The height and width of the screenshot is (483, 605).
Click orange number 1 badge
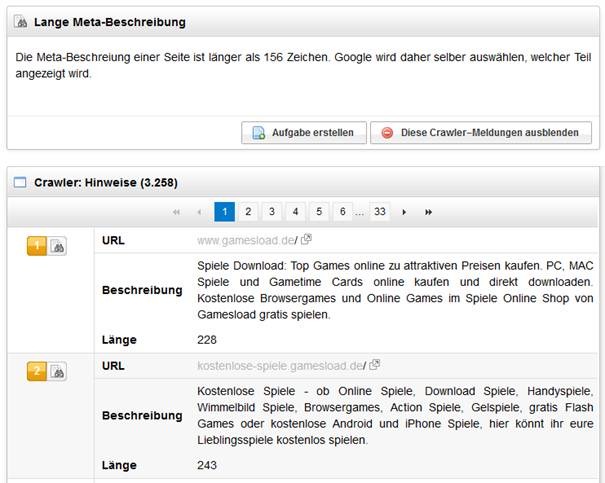[37, 246]
